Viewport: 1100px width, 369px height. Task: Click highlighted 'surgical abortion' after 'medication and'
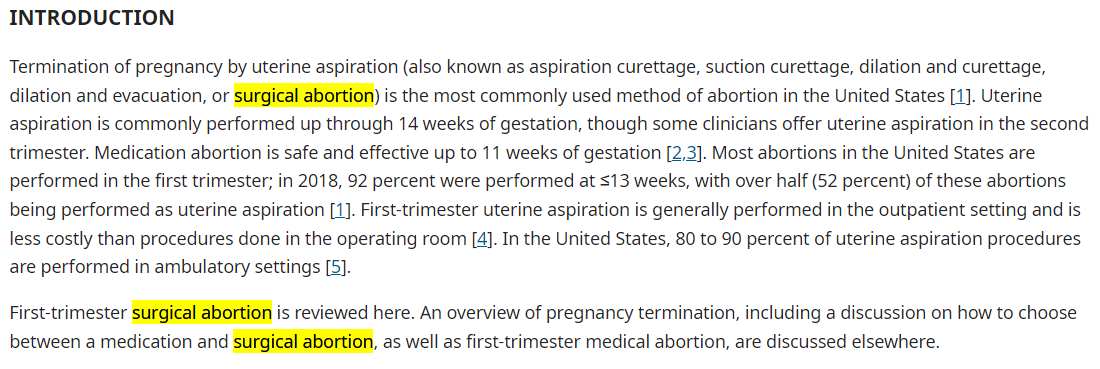click(303, 342)
